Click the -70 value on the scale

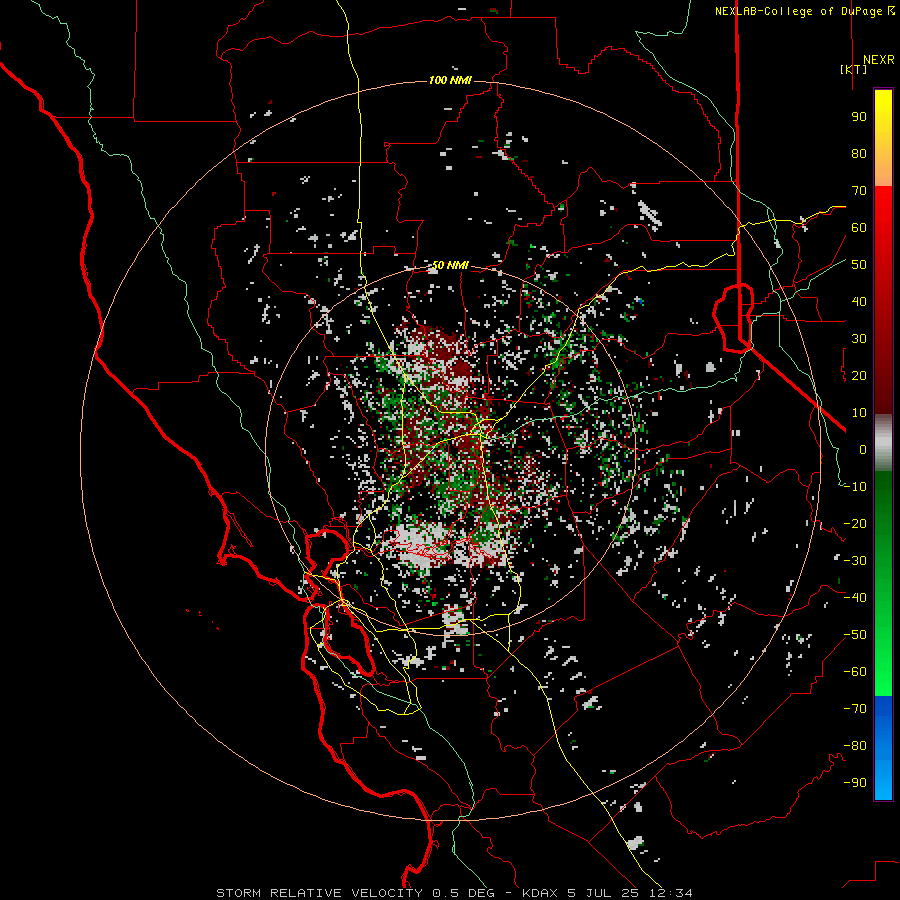[855, 709]
